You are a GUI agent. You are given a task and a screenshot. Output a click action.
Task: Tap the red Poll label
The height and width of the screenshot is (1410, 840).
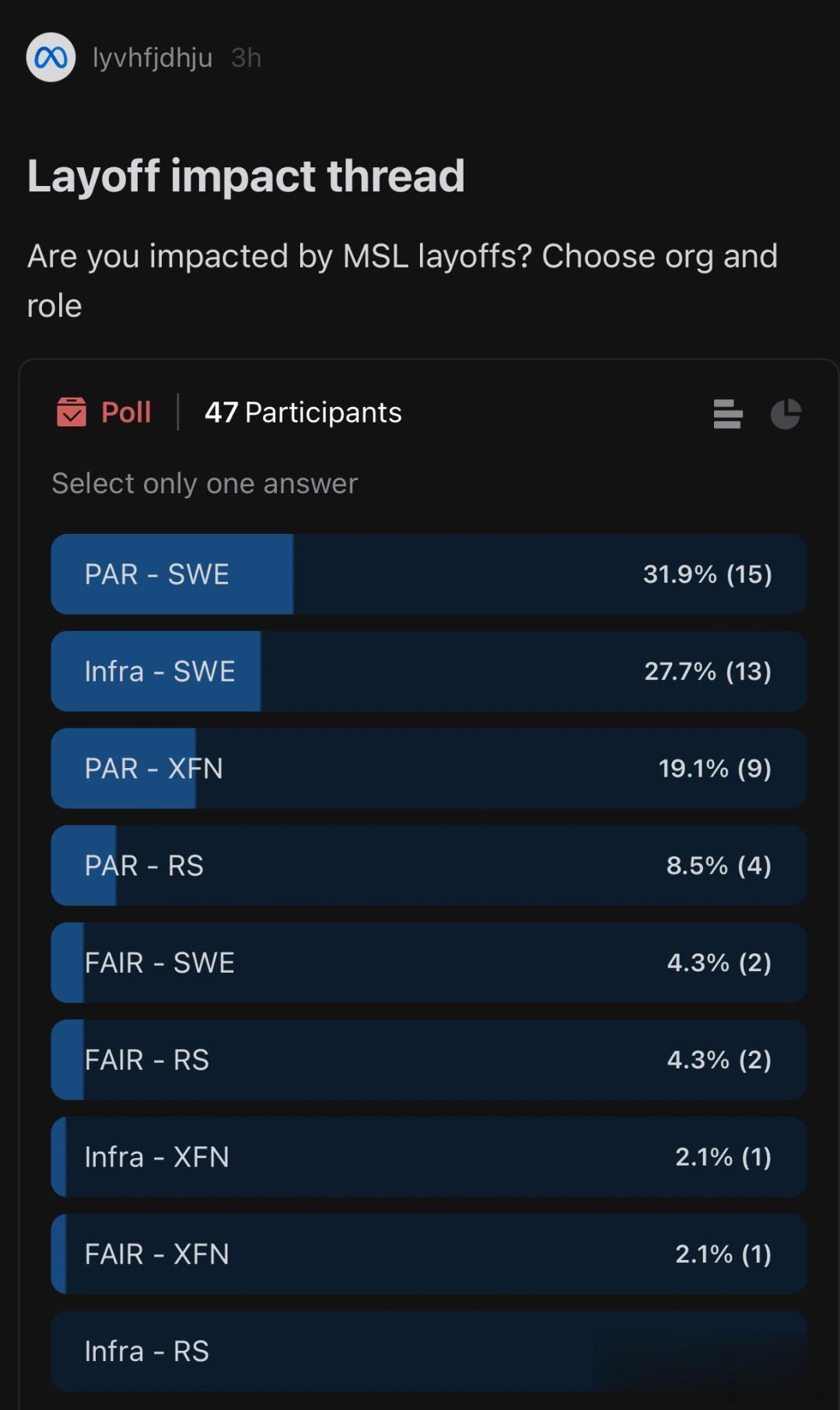click(126, 412)
